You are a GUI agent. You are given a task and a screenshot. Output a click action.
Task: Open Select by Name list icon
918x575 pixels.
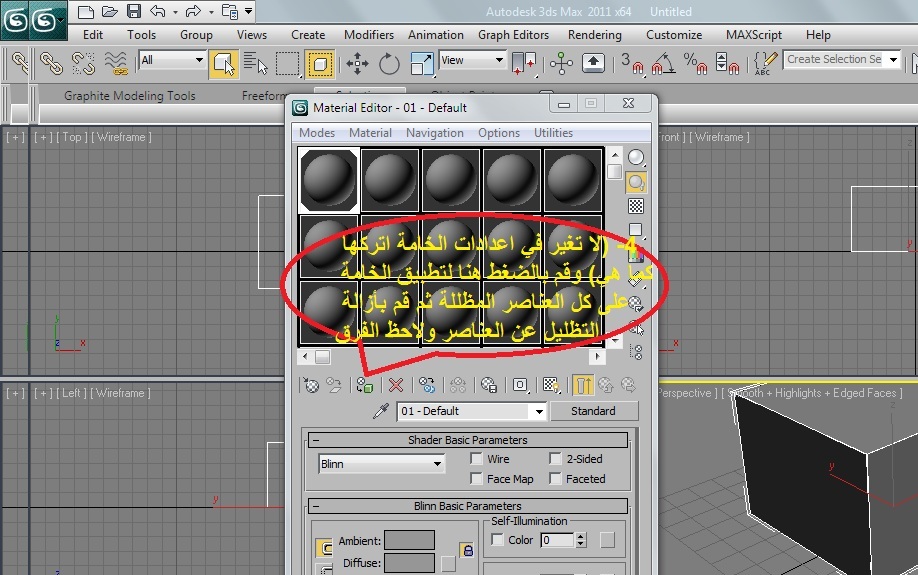[x=255, y=63]
